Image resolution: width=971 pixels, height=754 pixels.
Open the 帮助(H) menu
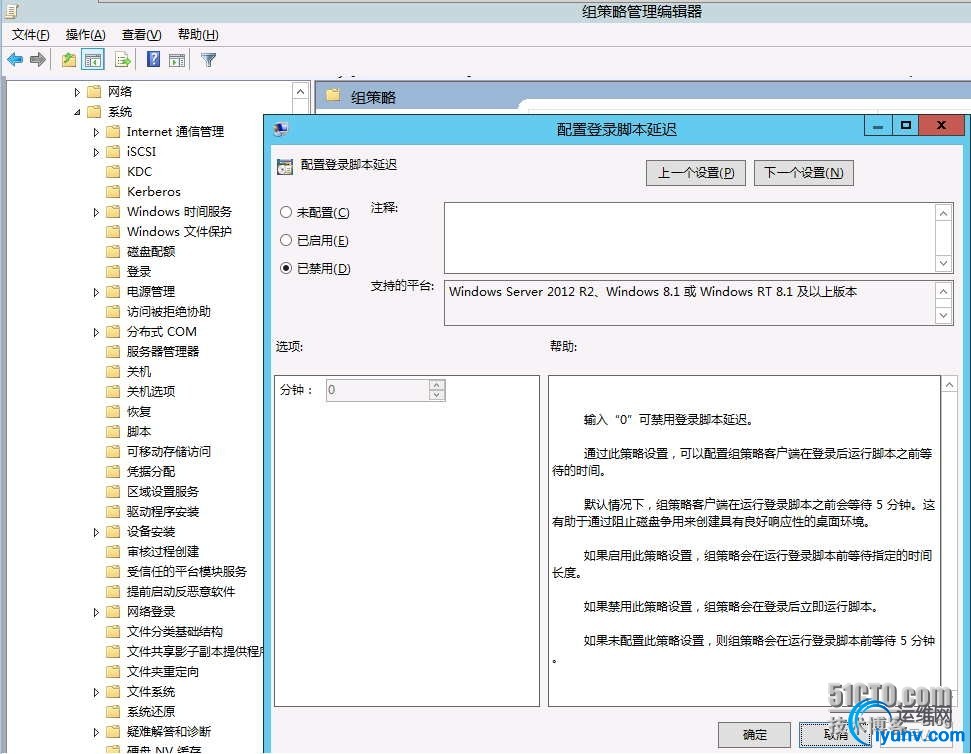coord(198,35)
